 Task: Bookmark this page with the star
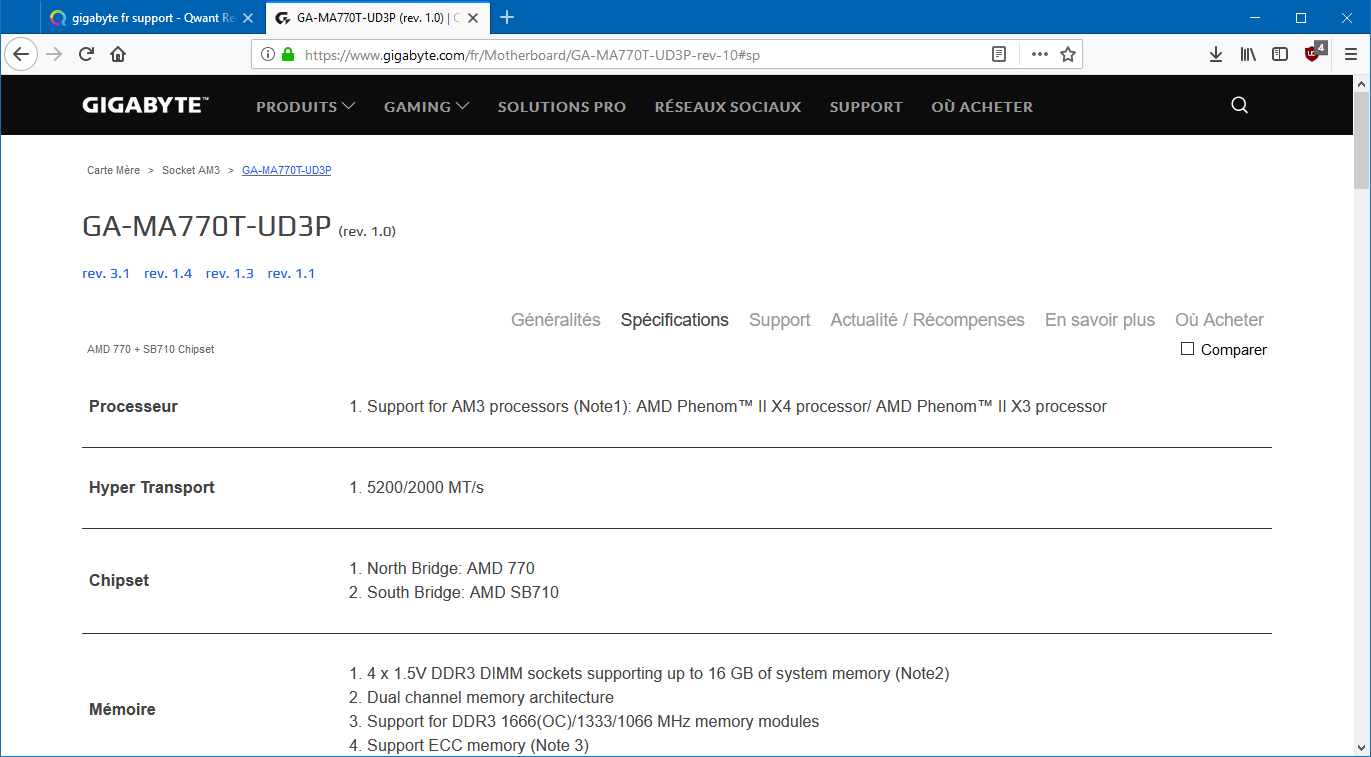point(1068,55)
